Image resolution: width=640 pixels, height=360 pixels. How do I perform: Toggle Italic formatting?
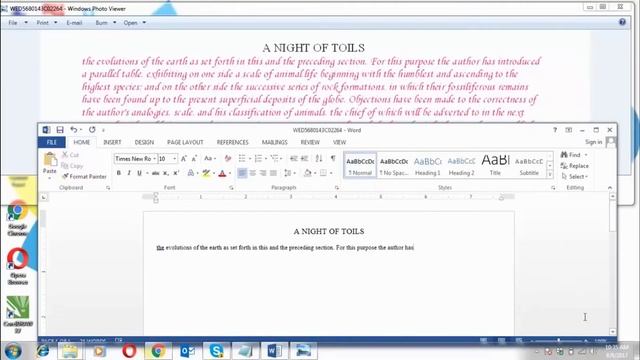pos(129,173)
